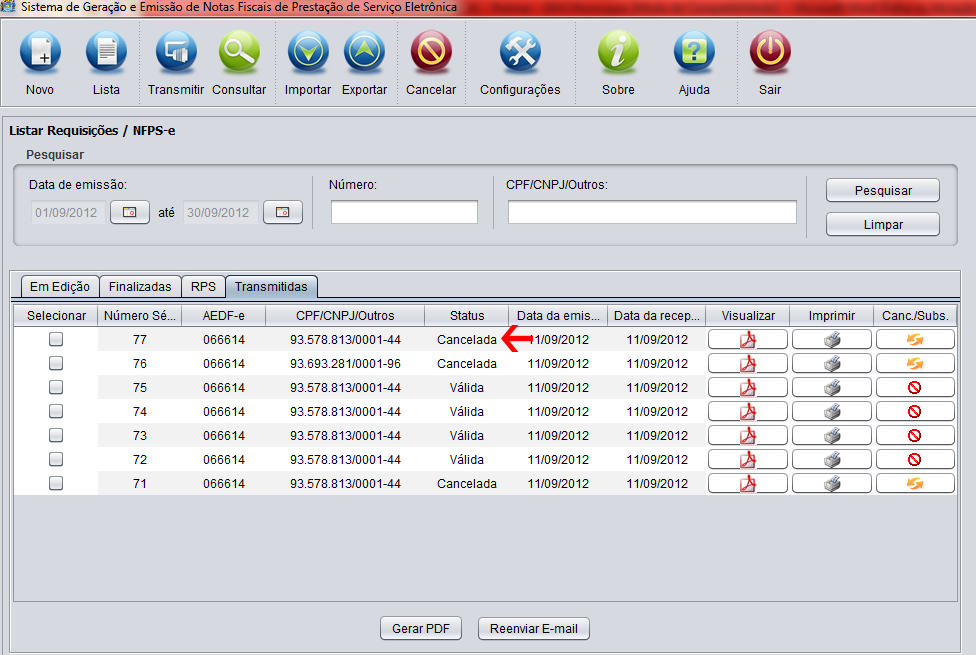
Task: Click CNPJ 93.693.281/0001-96 cell
Action: (345, 364)
